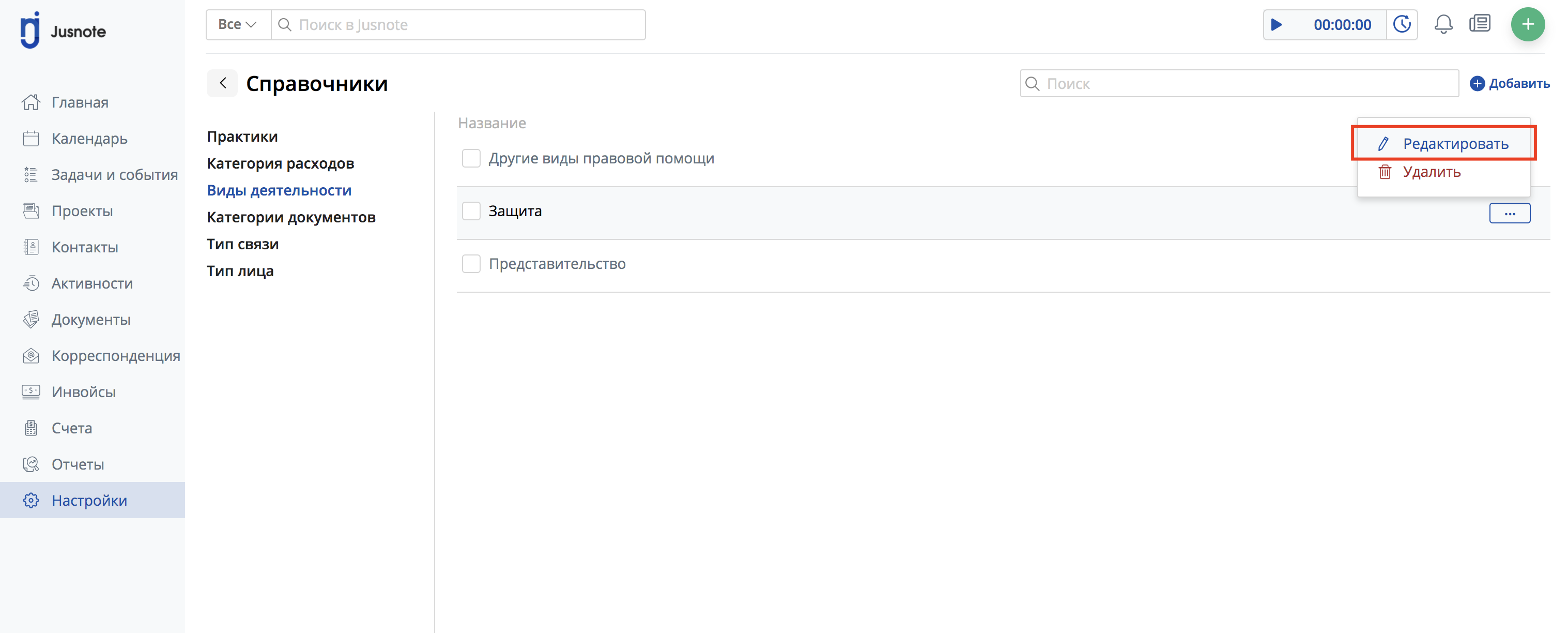Screen dimensions: 1568x633
Task: Check the Защита row checkbox
Action: pyautogui.click(x=471, y=212)
